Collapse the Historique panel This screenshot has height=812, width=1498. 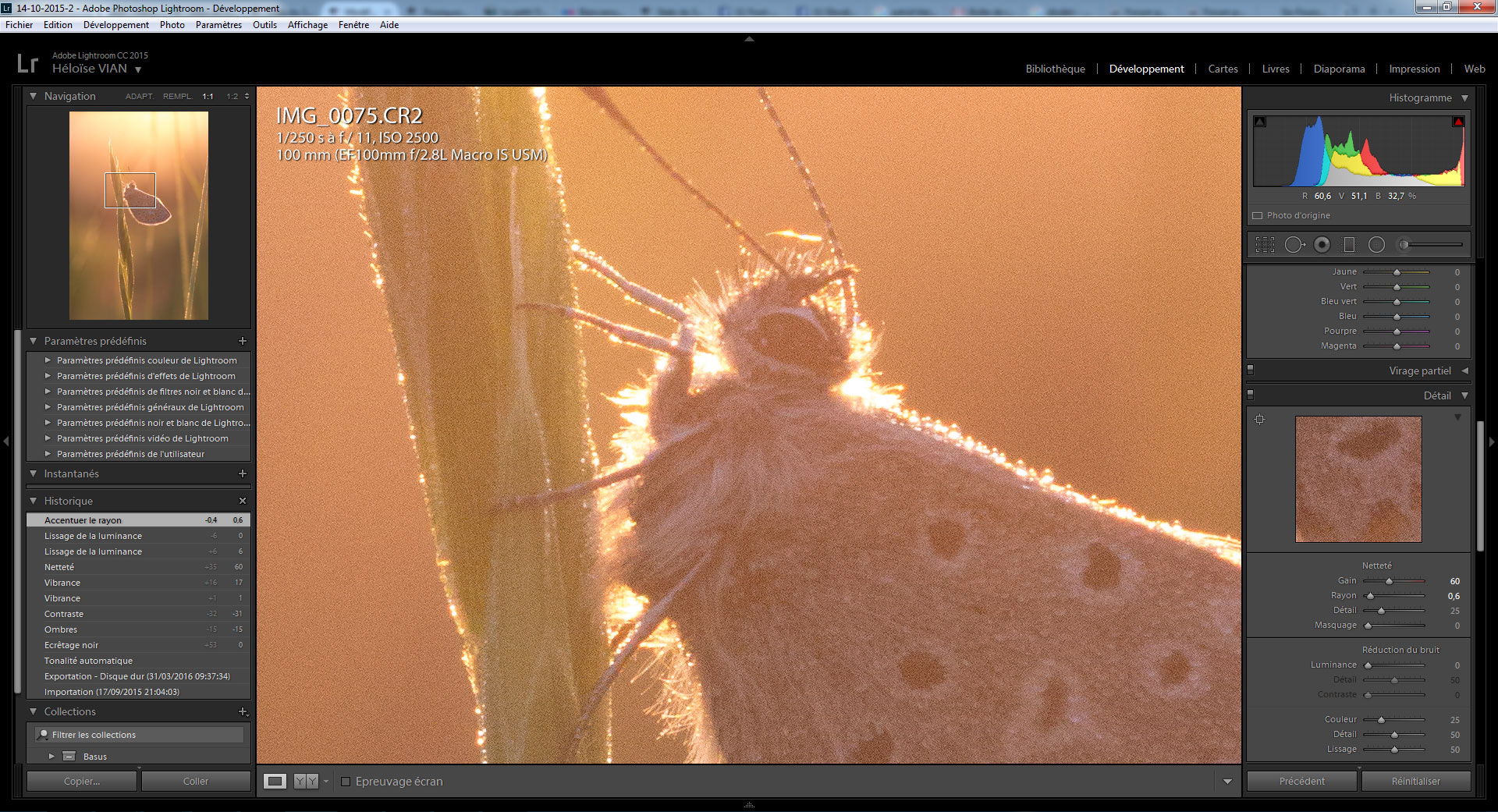pyautogui.click(x=34, y=501)
